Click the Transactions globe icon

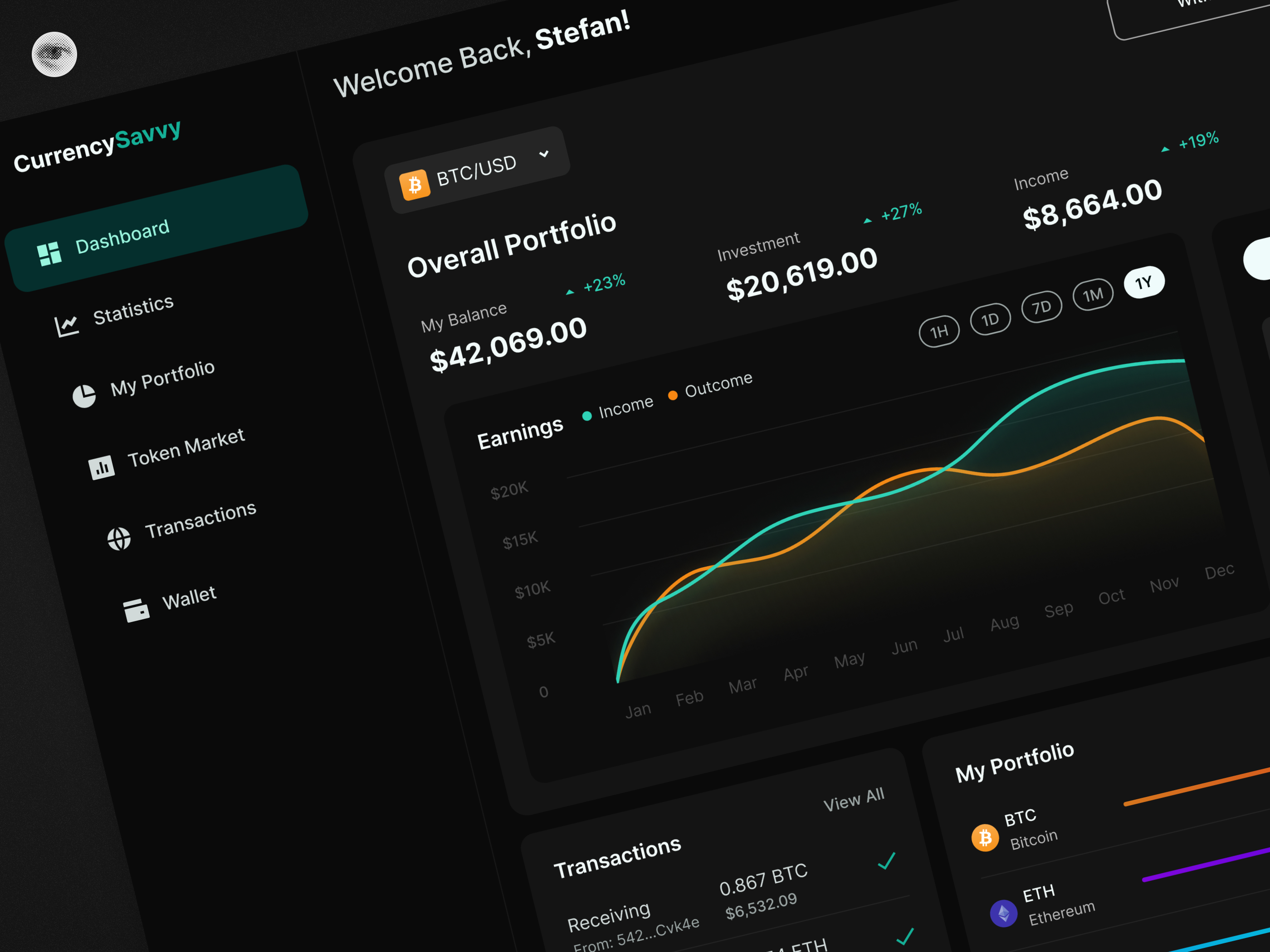119,539
